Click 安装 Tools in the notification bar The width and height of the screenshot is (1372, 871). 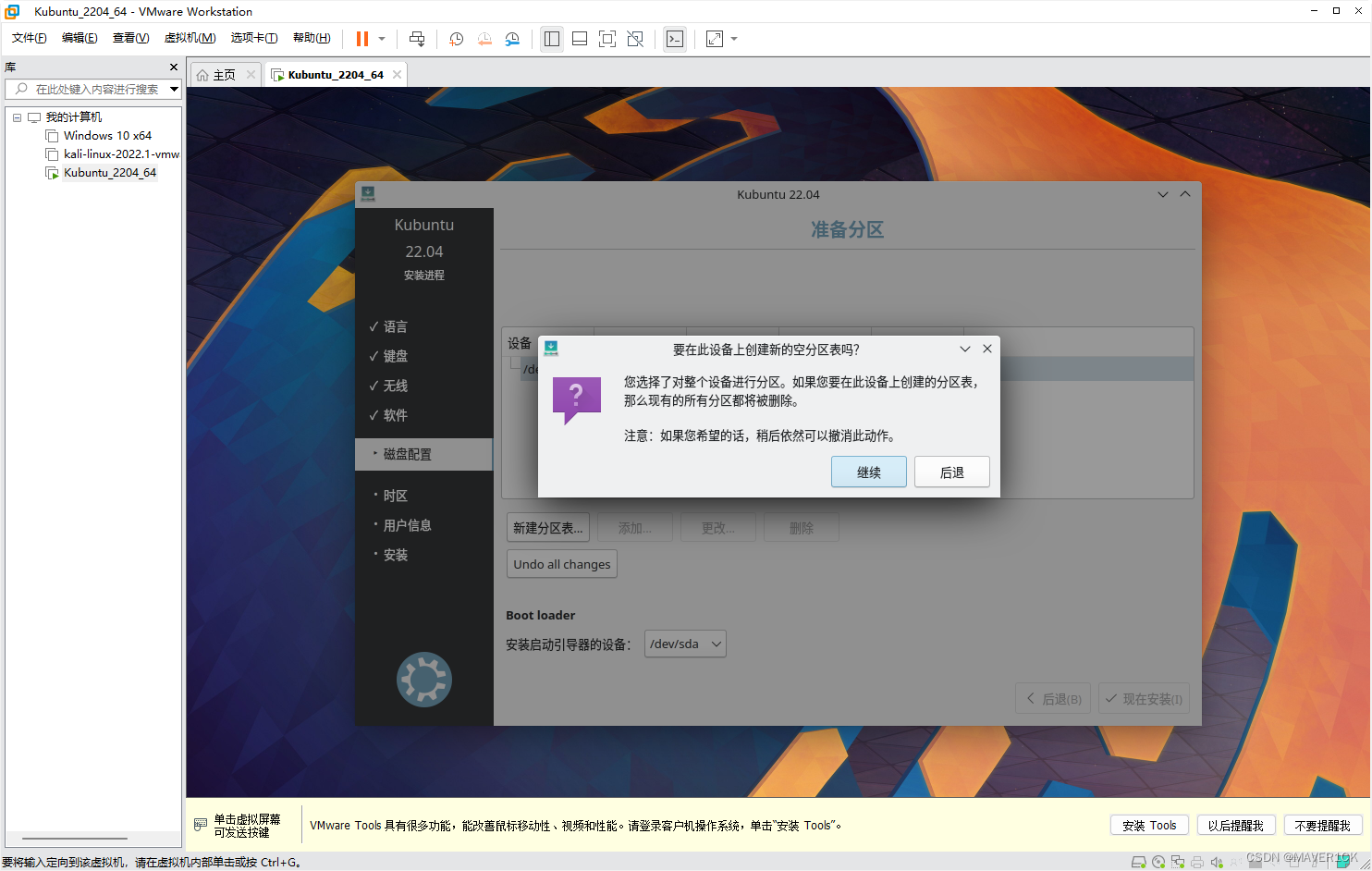(1149, 826)
